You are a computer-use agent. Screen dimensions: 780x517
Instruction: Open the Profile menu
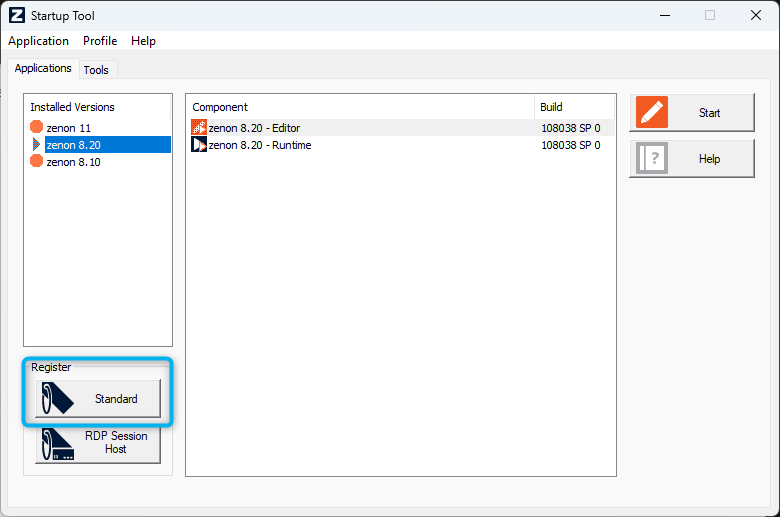(100, 41)
